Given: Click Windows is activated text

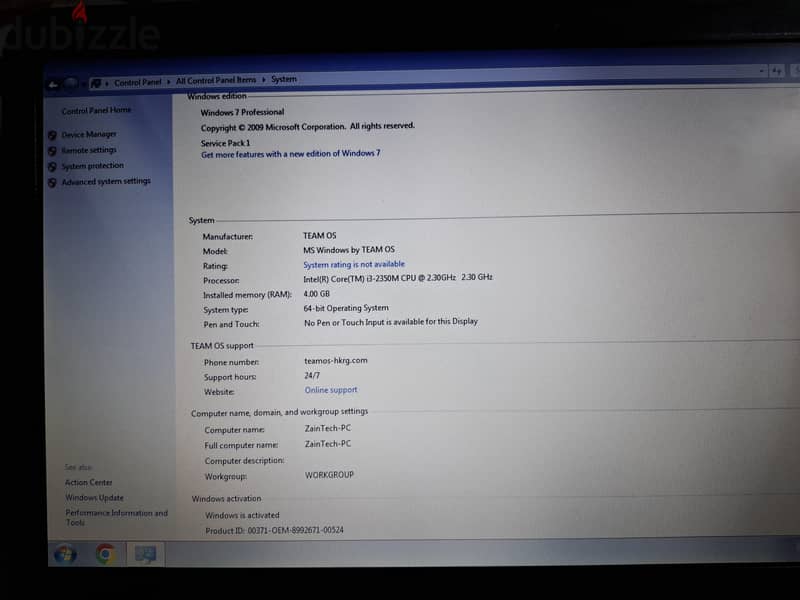Looking at the screenshot, I should point(242,515).
